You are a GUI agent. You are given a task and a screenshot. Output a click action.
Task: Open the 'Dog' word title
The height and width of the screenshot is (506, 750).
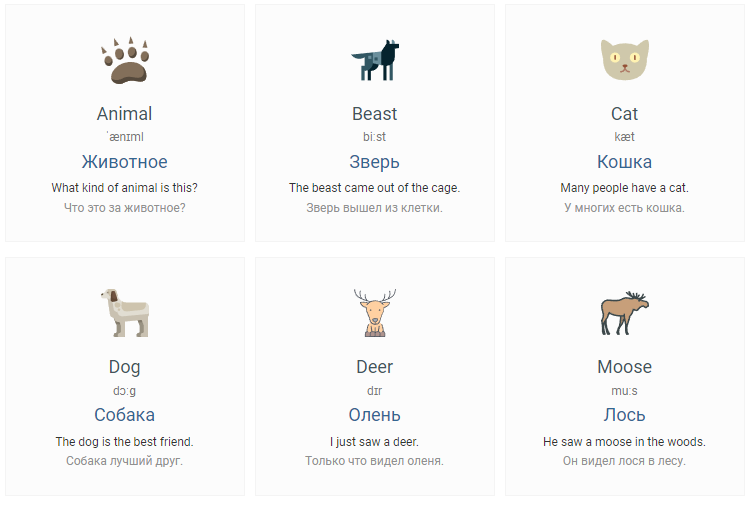coord(124,367)
